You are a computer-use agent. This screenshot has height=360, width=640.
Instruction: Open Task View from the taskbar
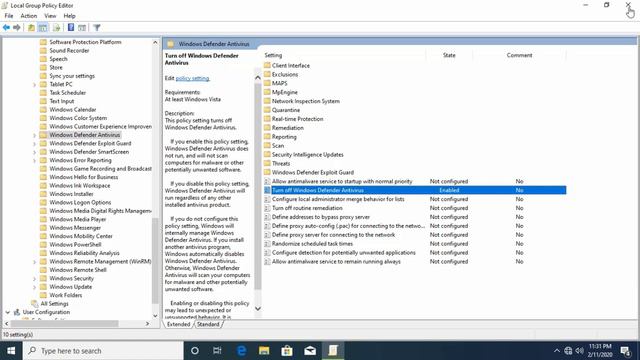tap(217, 351)
